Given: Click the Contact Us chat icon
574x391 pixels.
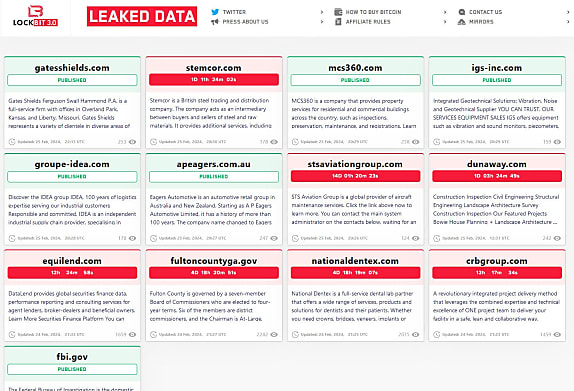Looking at the screenshot, I should pyautogui.click(x=462, y=12).
